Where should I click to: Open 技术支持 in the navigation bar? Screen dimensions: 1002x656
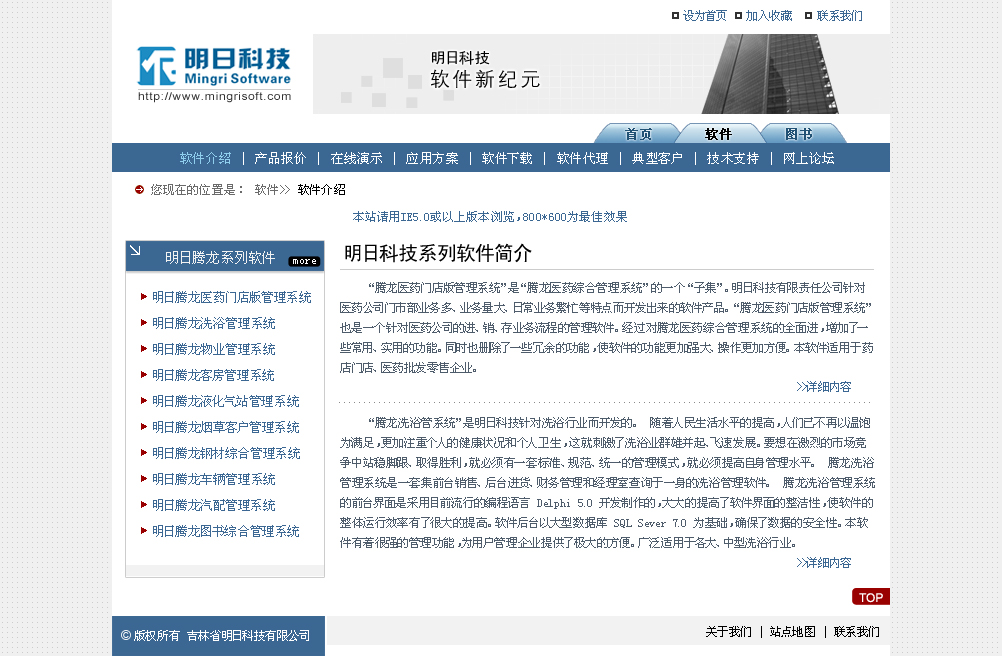[x=732, y=158]
